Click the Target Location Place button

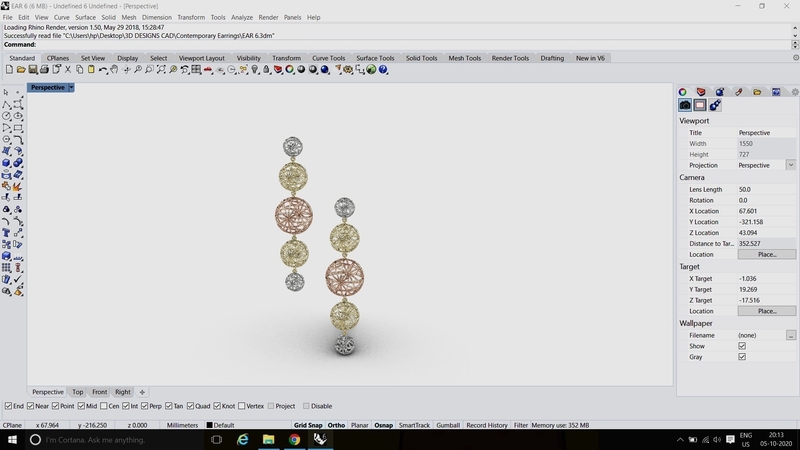pos(766,311)
